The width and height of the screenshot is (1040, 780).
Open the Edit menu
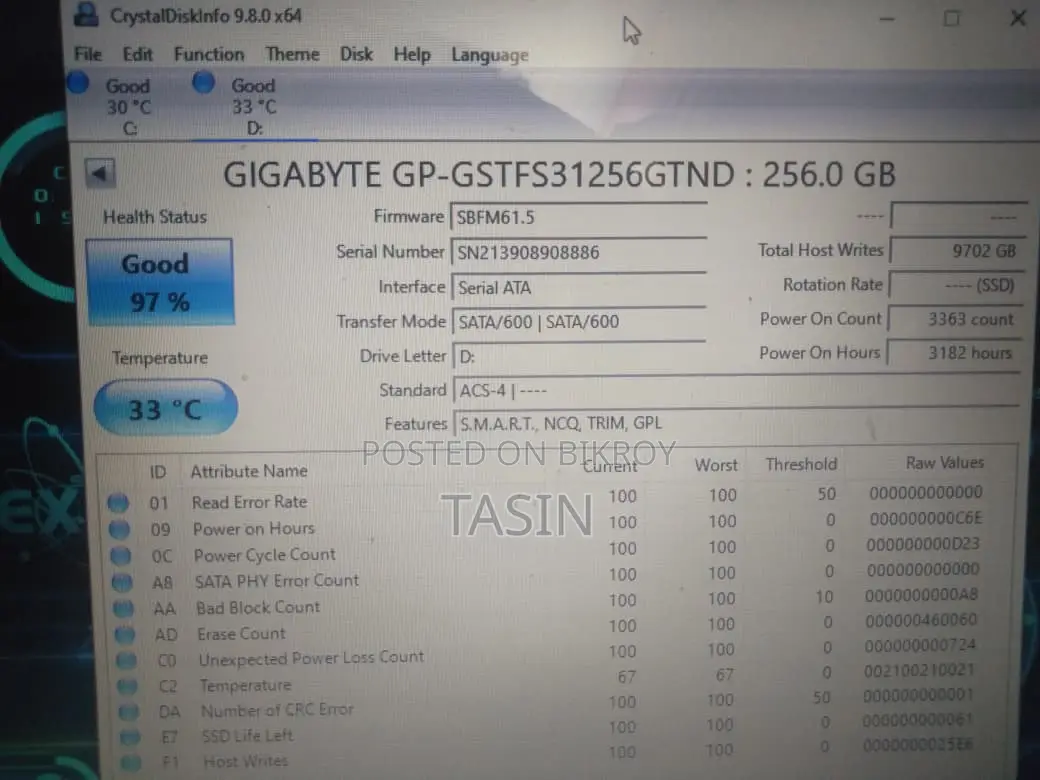point(137,54)
